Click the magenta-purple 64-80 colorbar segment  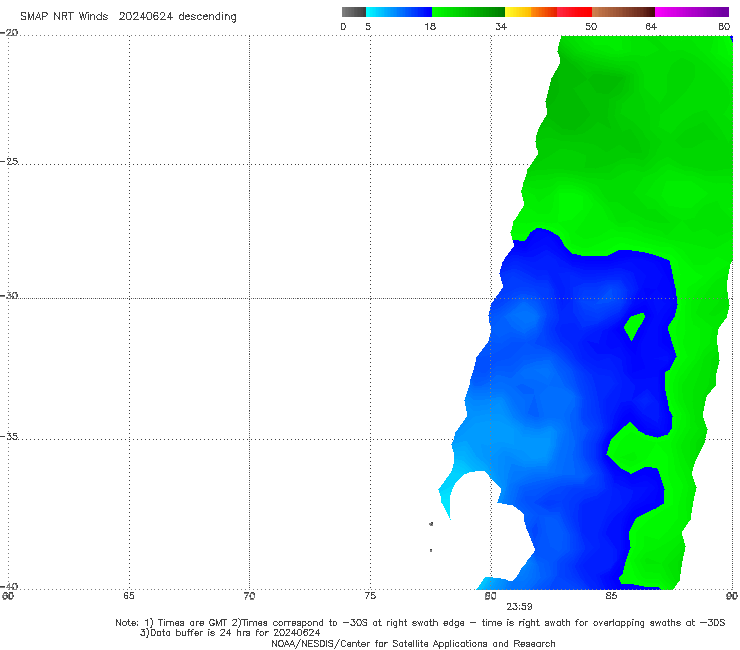(692, 12)
